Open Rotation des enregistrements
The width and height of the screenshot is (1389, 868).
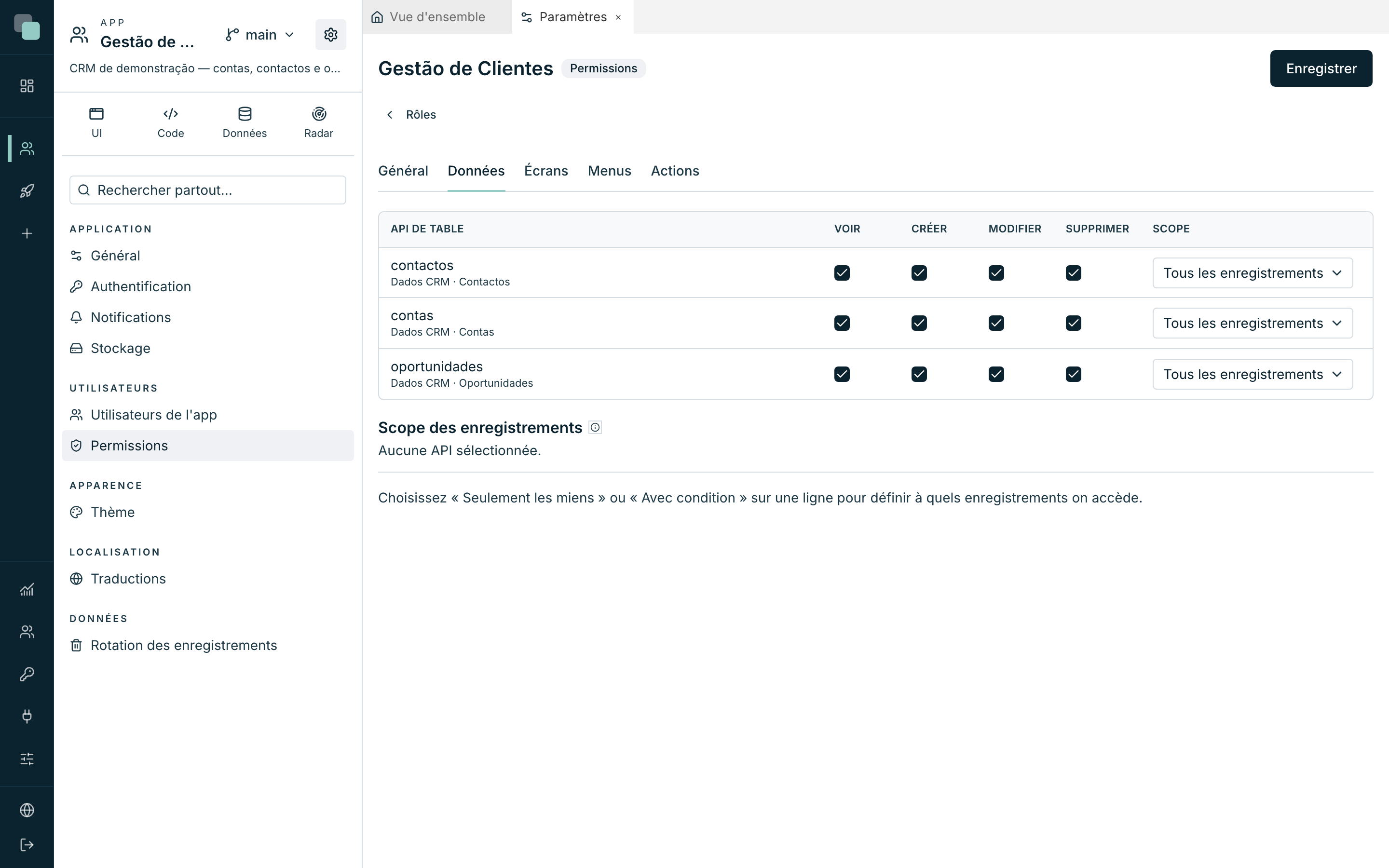point(207,645)
